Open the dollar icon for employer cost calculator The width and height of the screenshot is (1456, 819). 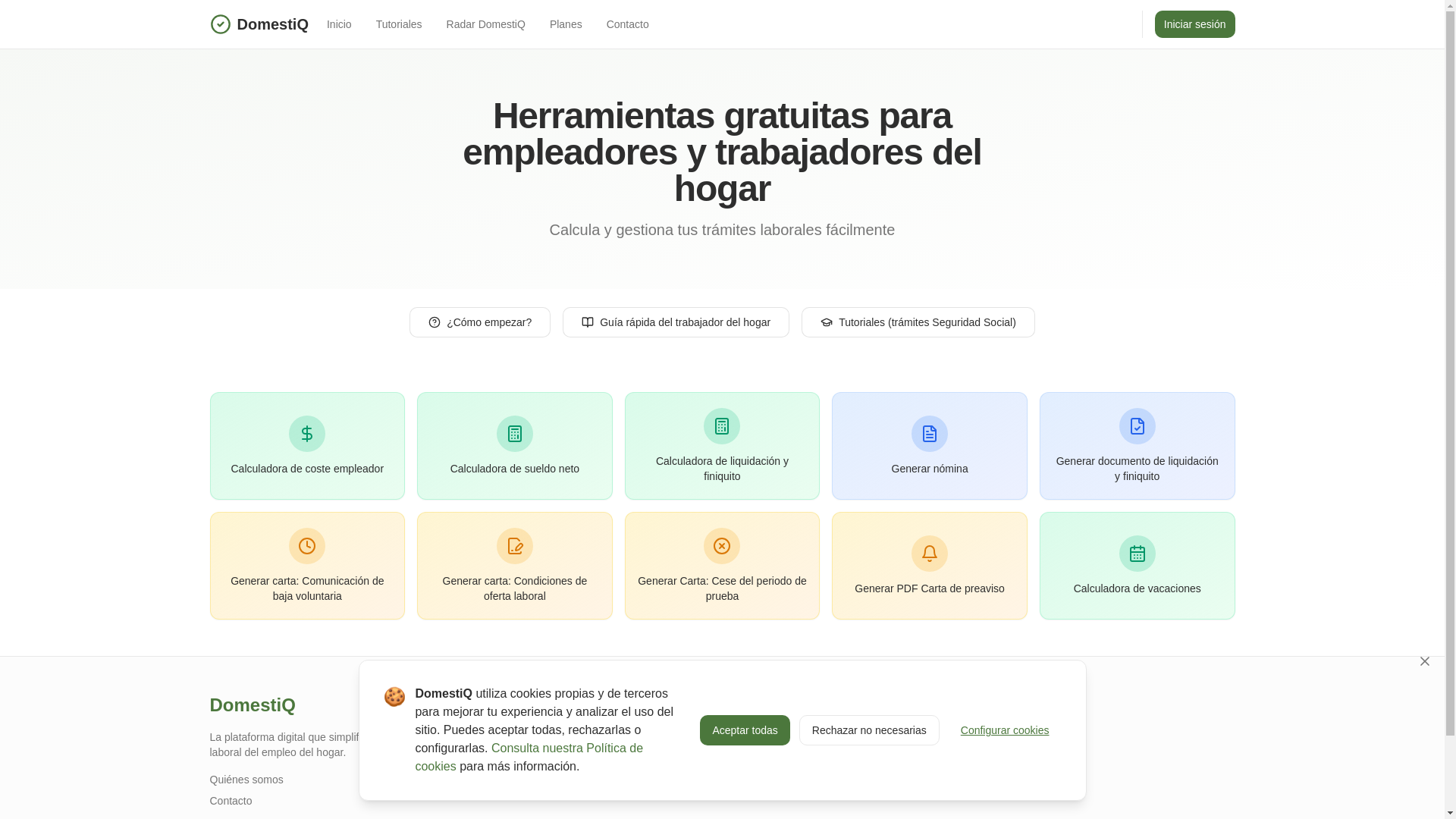pos(307,434)
